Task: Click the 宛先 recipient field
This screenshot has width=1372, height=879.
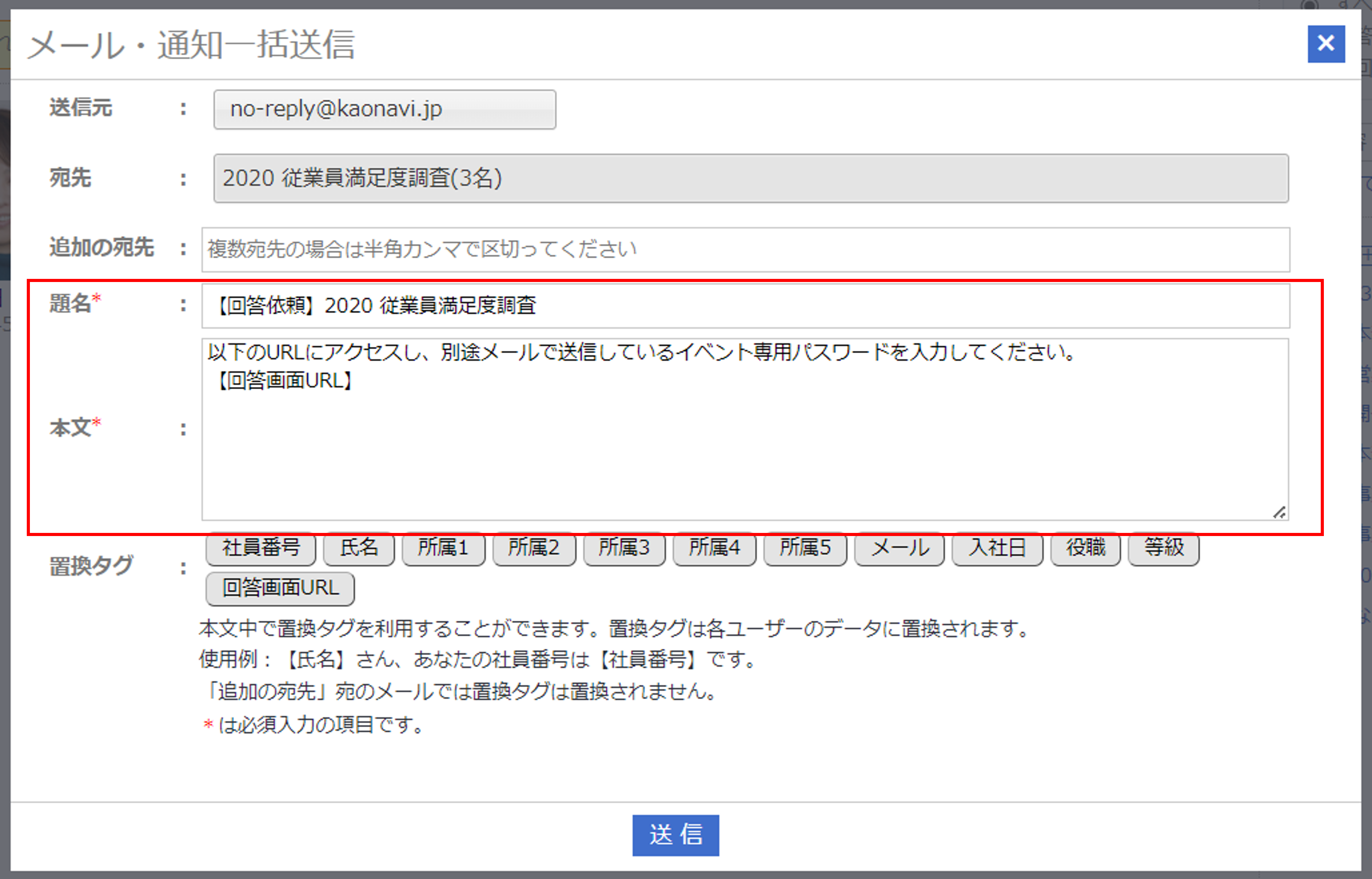Action: (x=751, y=178)
